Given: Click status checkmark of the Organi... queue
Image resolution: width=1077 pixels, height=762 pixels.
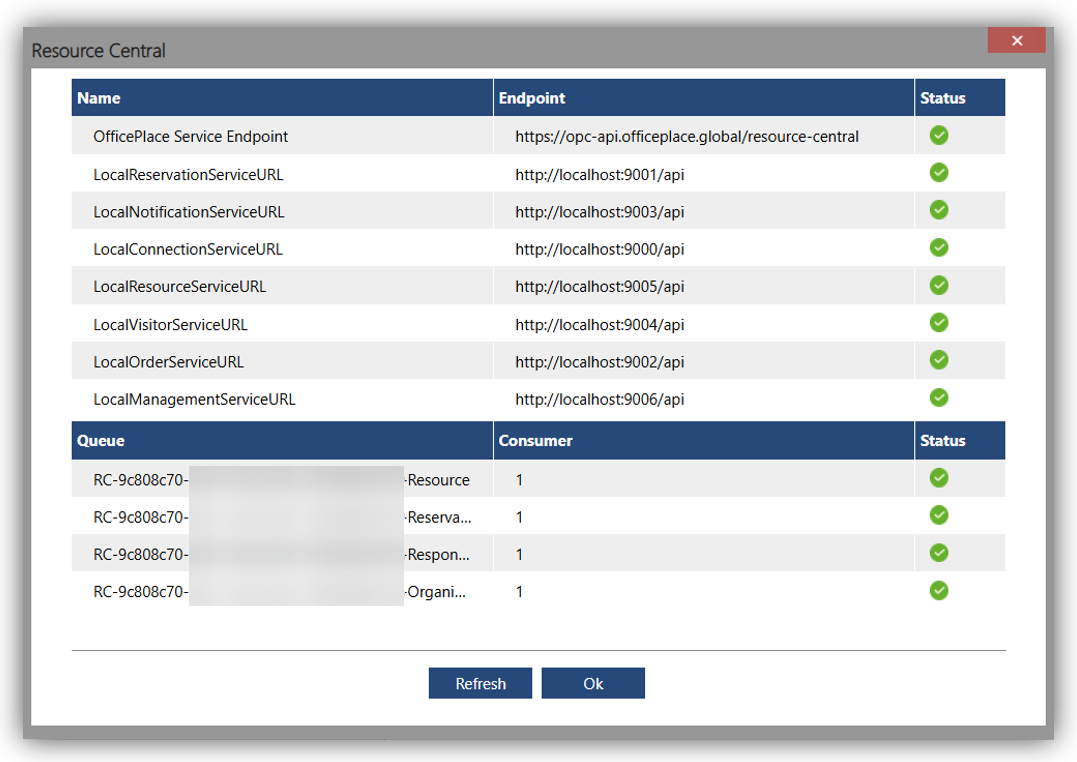Looking at the screenshot, I should 939,590.
